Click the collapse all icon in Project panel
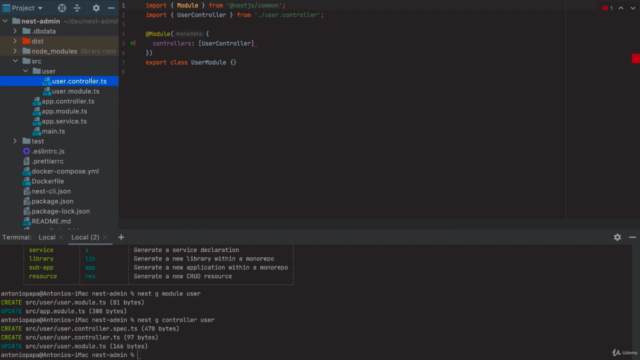640x360 pixels. pos(77,8)
